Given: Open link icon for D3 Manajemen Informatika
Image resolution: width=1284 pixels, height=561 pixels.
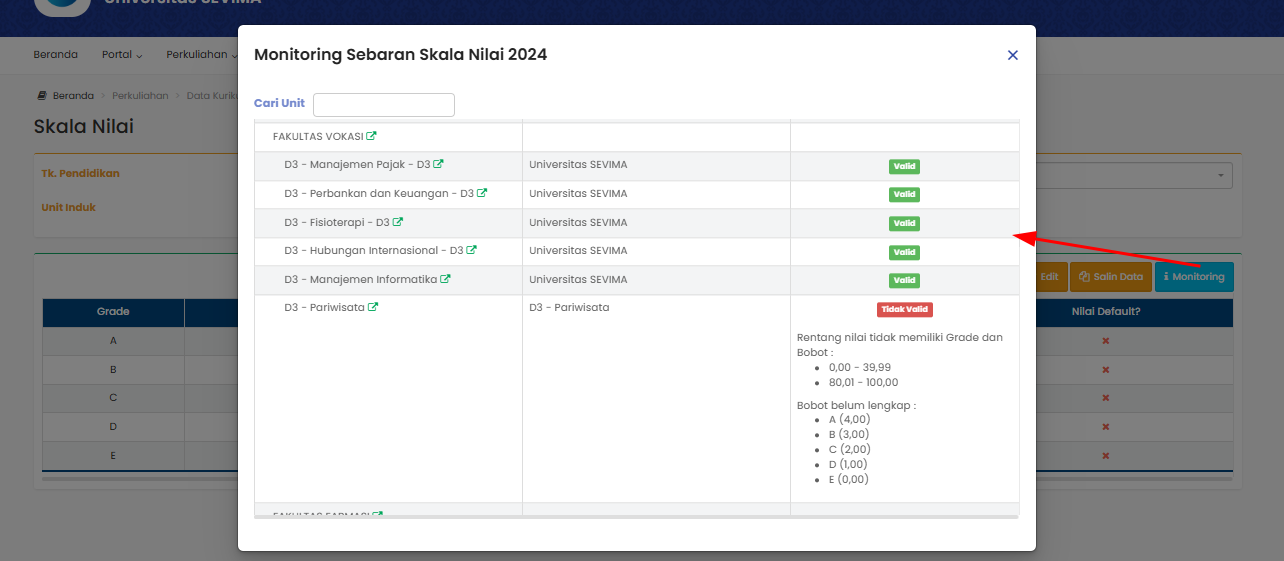Looking at the screenshot, I should pyautogui.click(x=446, y=279).
